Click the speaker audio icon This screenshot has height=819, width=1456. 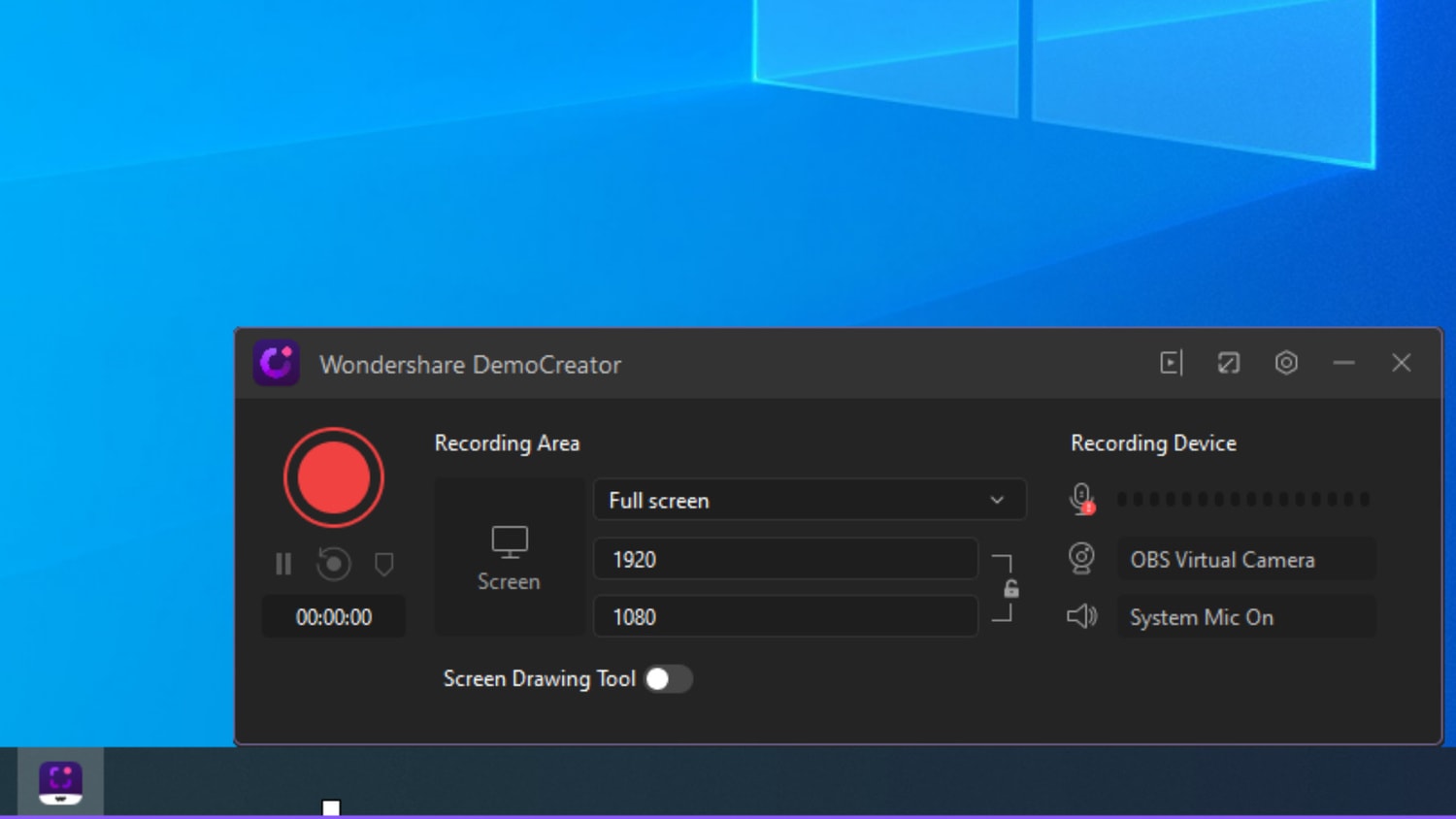1081,616
